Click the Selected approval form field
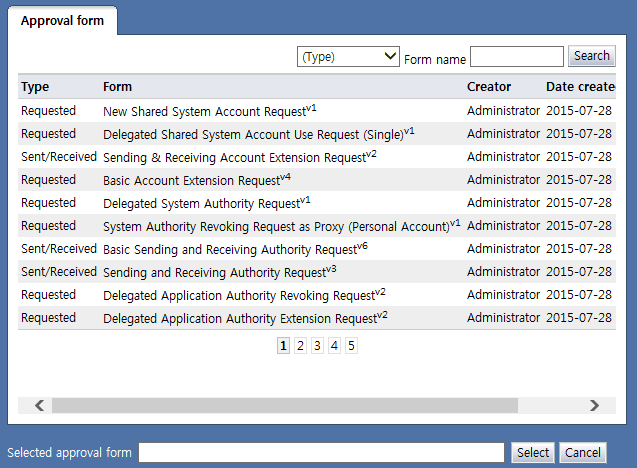The width and height of the screenshot is (637, 468). [x=321, y=453]
